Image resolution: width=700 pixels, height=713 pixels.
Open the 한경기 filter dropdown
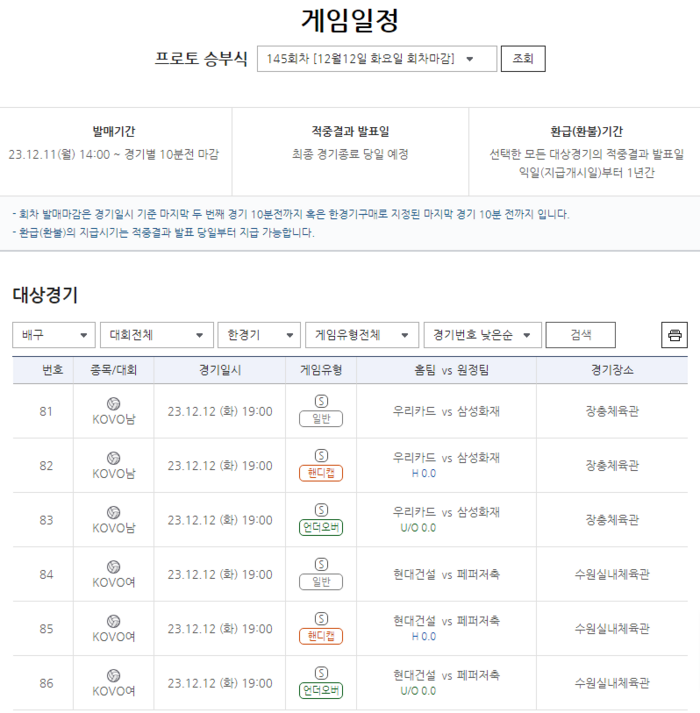[260, 335]
